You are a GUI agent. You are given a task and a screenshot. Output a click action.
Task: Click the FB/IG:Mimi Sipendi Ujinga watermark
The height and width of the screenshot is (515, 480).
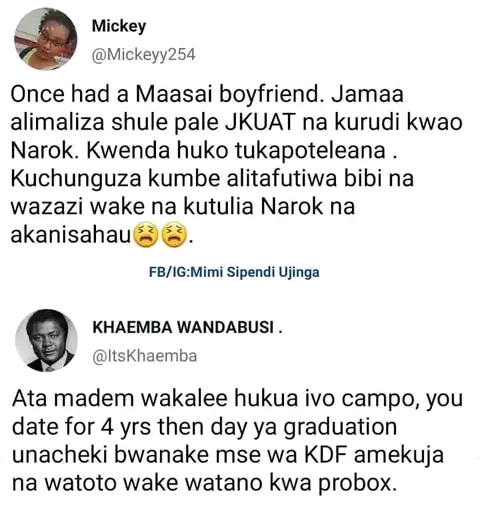pos(234,272)
